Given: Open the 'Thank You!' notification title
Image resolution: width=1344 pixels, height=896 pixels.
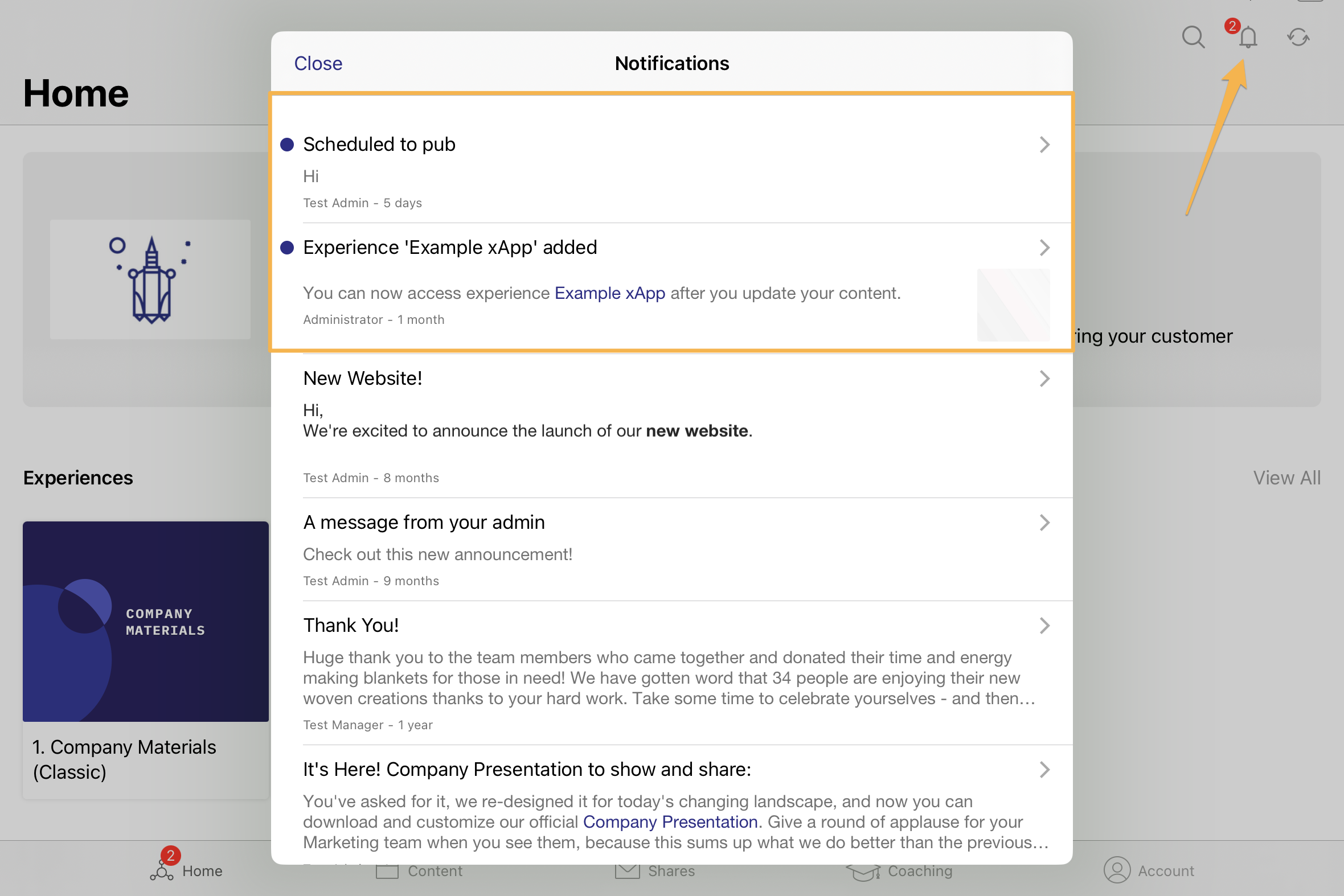Looking at the screenshot, I should tap(350, 625).
